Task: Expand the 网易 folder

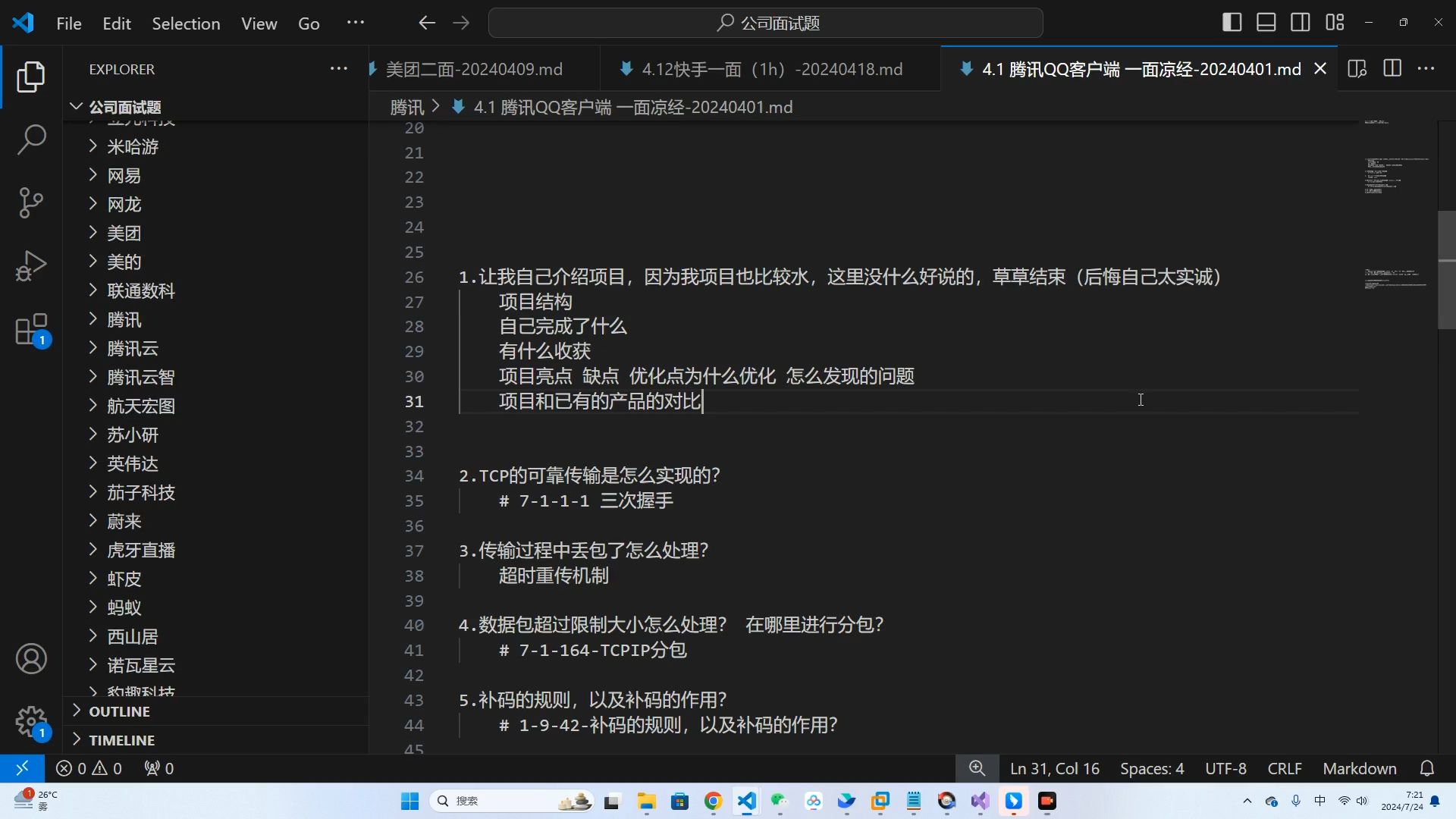Action: (x=216, y=175)
